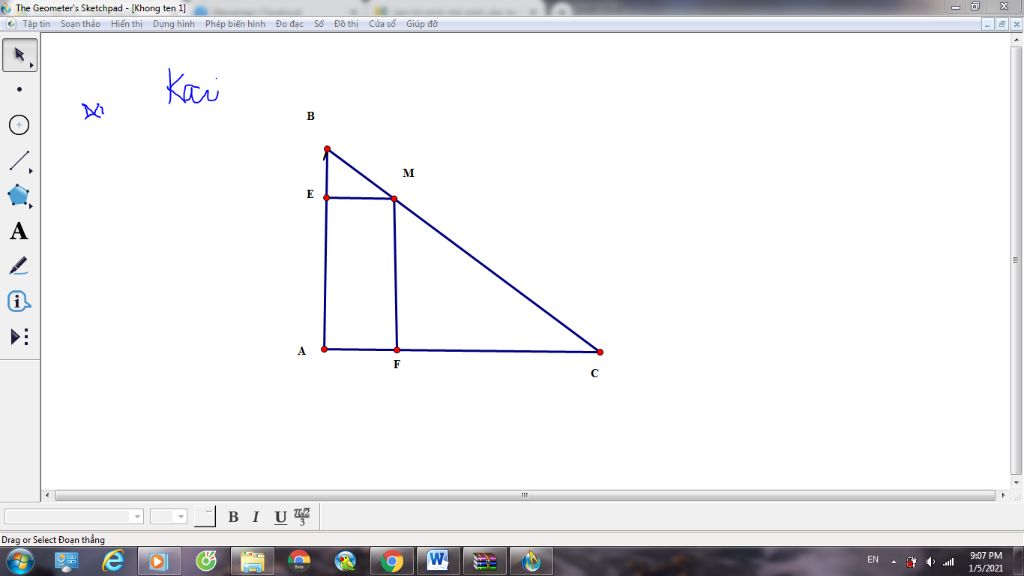Click red point C at the triangle's right
The height and width of the screenshot is (576, 1024).
pyautogui.click(x=600, y=352)
